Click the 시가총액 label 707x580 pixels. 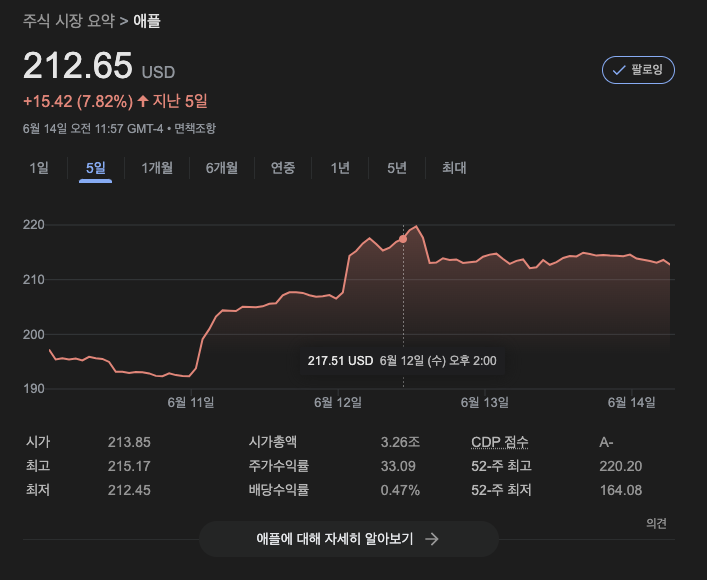click(272, 442)
